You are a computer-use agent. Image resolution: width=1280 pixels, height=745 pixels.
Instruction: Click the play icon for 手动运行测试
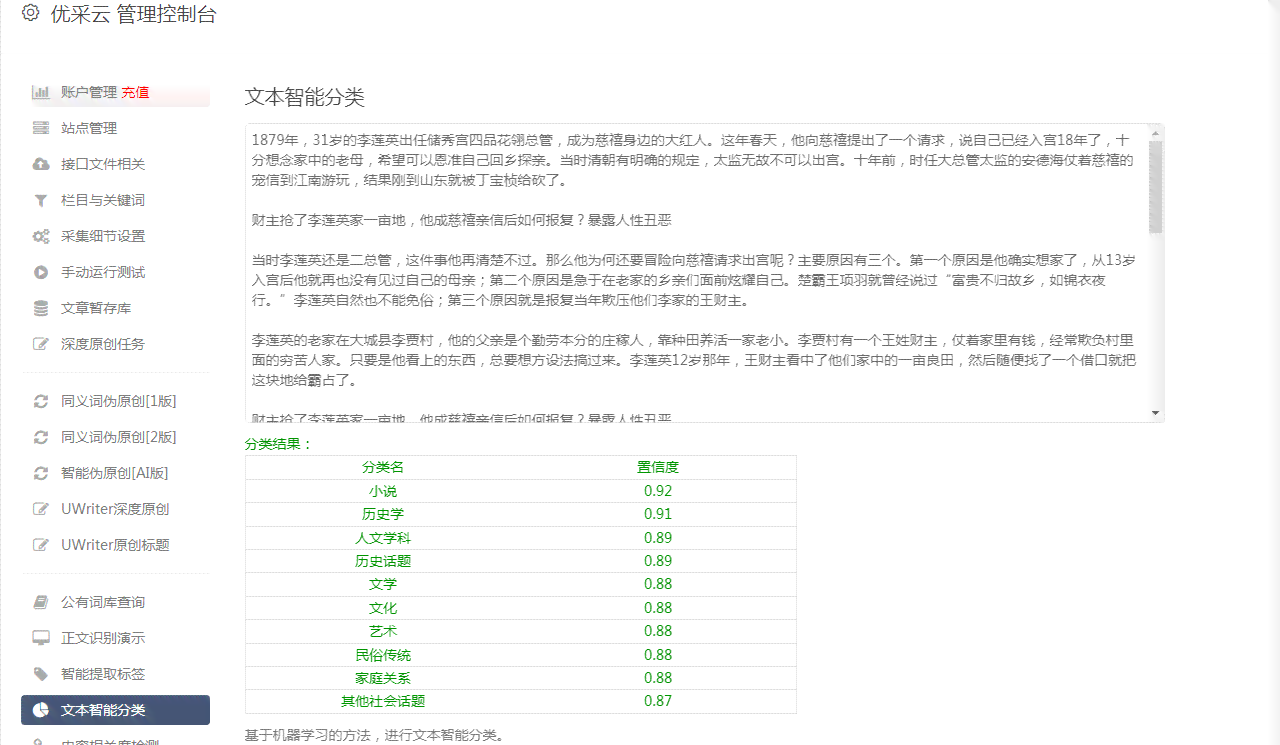[41, 272]
